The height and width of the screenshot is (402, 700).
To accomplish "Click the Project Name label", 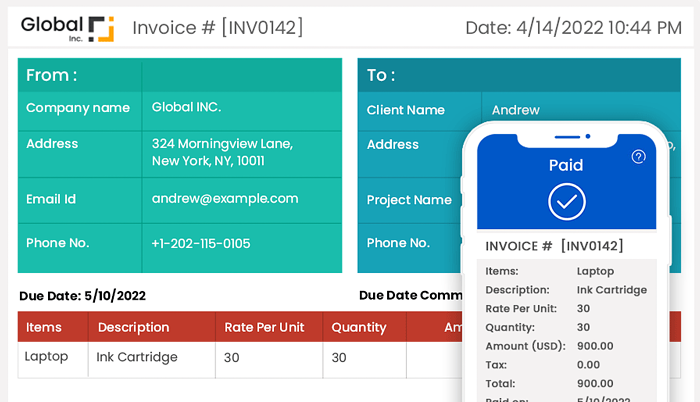I will click(409, 200).
